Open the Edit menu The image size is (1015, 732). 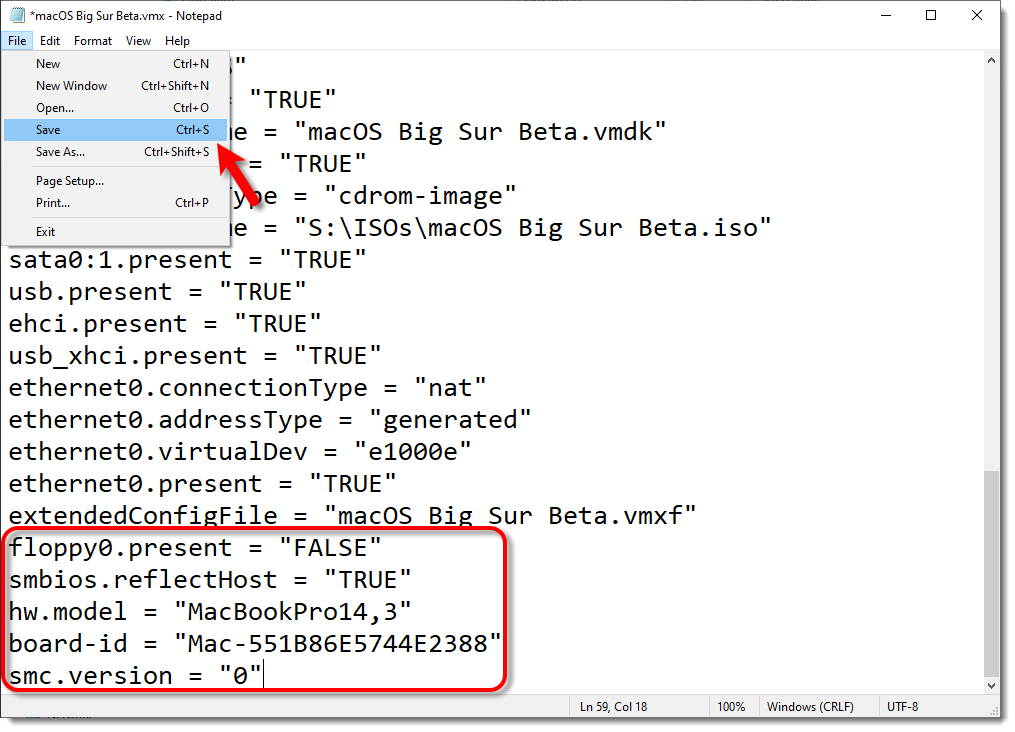click(x=50, y=41)
